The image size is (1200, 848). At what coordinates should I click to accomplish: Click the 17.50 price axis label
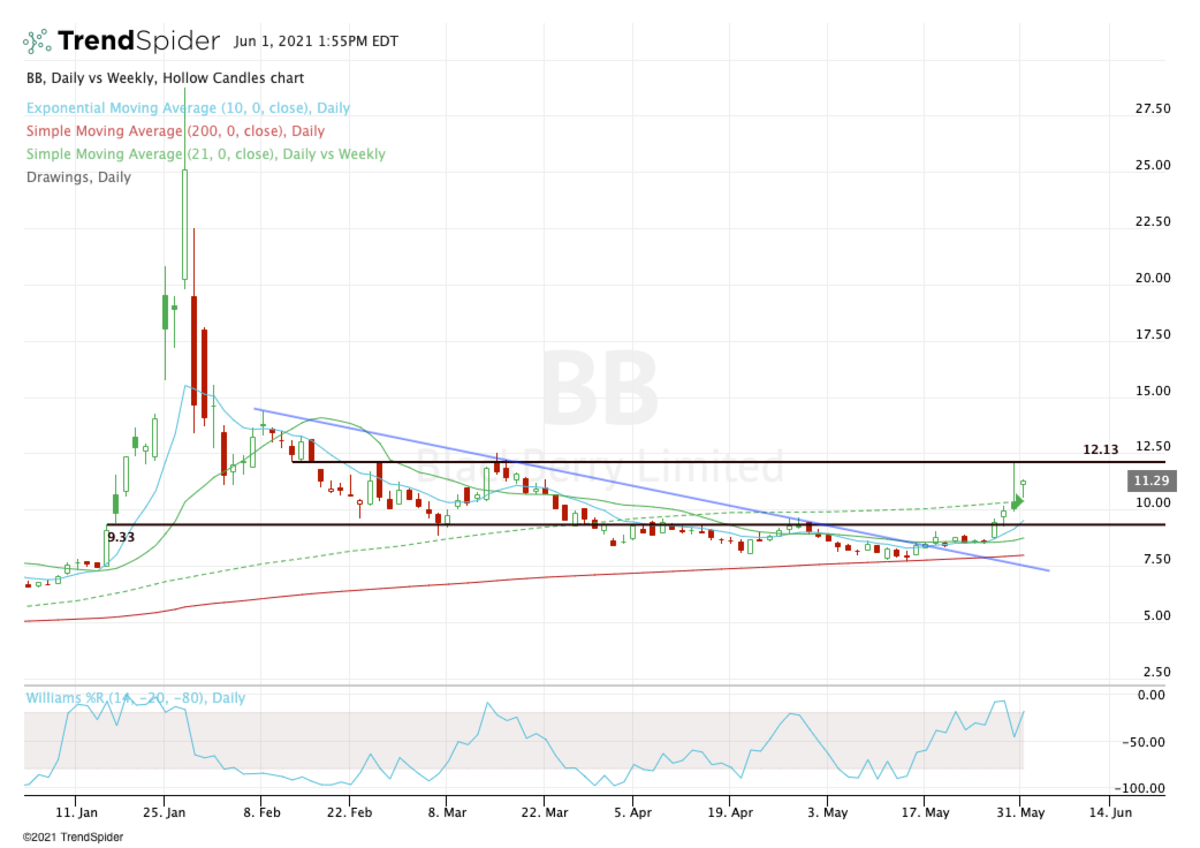click(1155, 334)
